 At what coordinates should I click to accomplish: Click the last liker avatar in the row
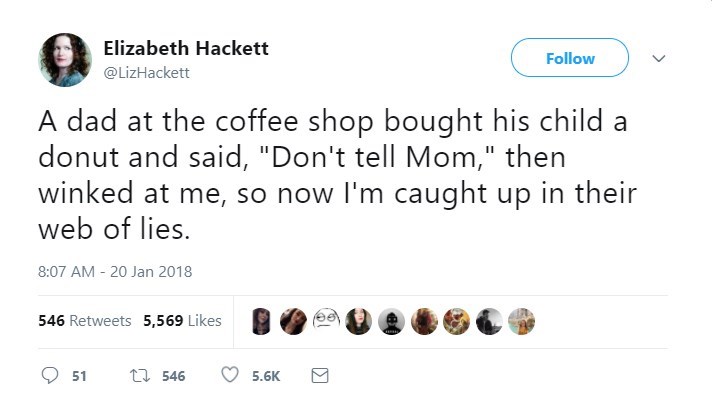[521, 321]
